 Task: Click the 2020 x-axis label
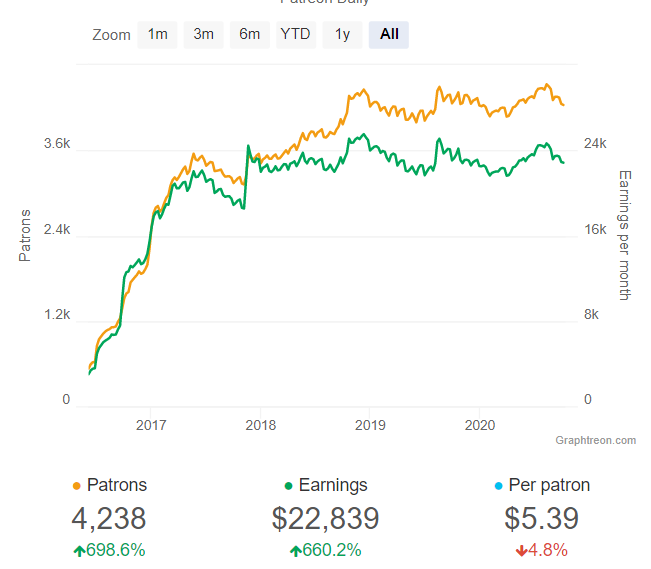(x=480, y=425)
